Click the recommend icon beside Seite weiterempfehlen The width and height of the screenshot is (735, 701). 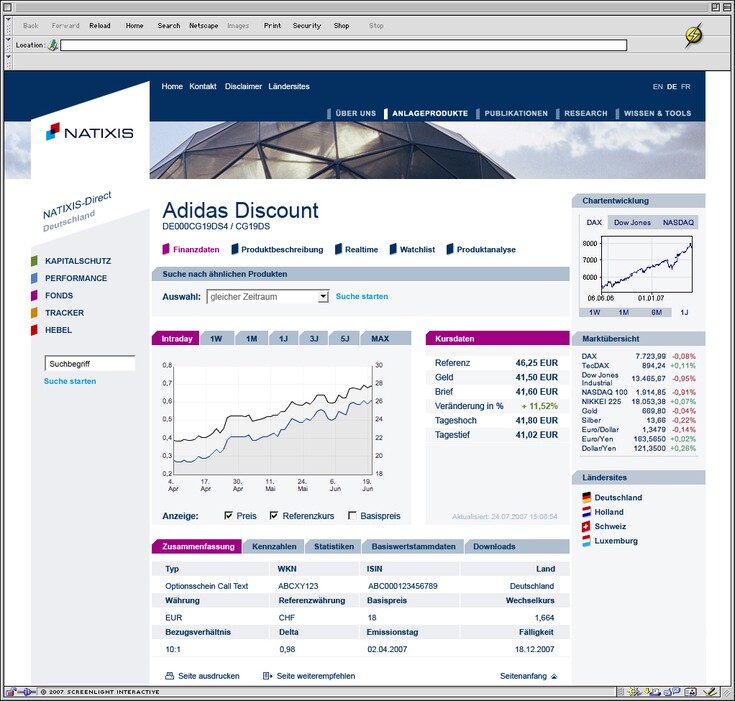point(267,676)
